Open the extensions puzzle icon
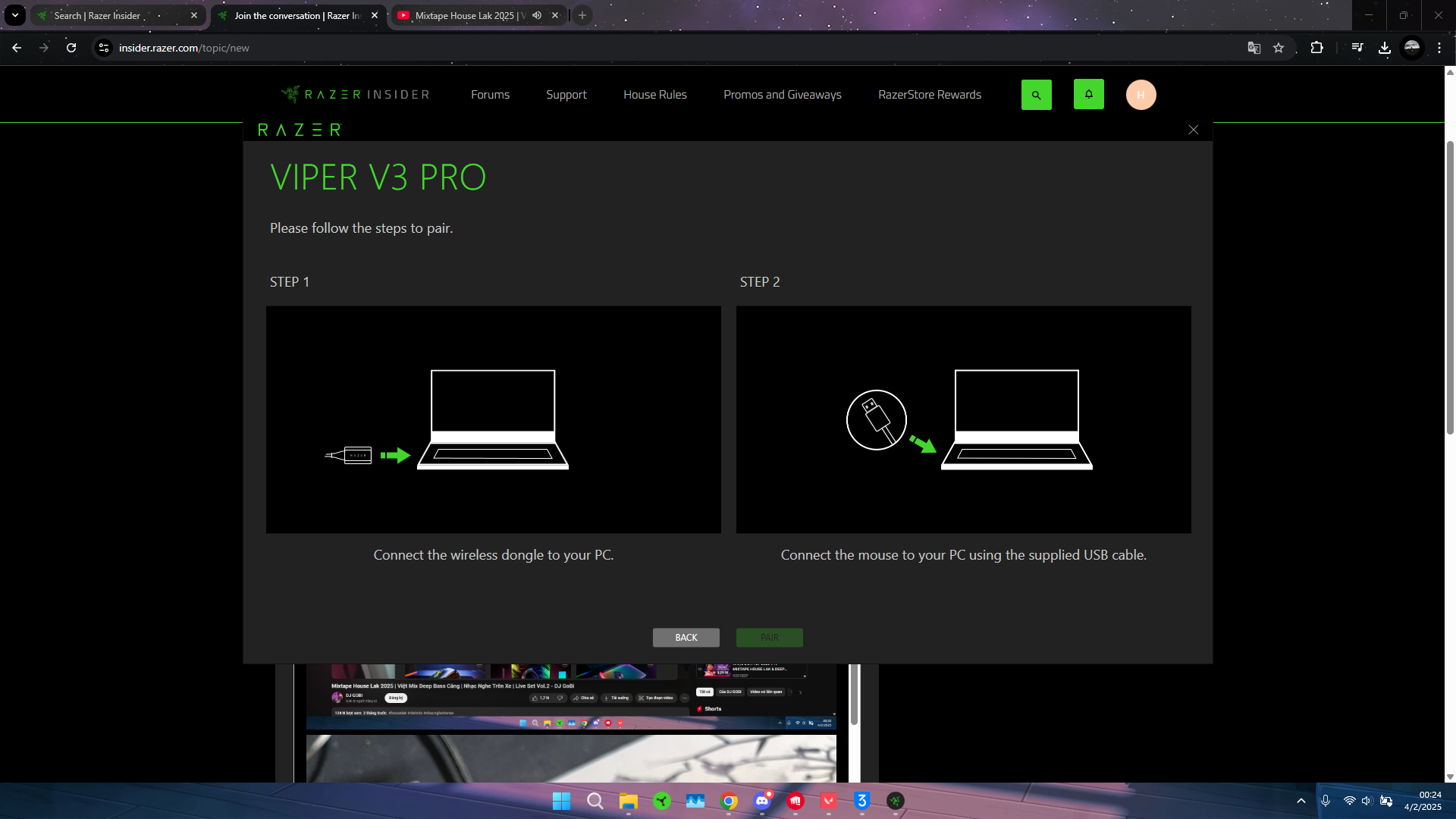Viewport: 1456px width, 819px height. 1317,48
